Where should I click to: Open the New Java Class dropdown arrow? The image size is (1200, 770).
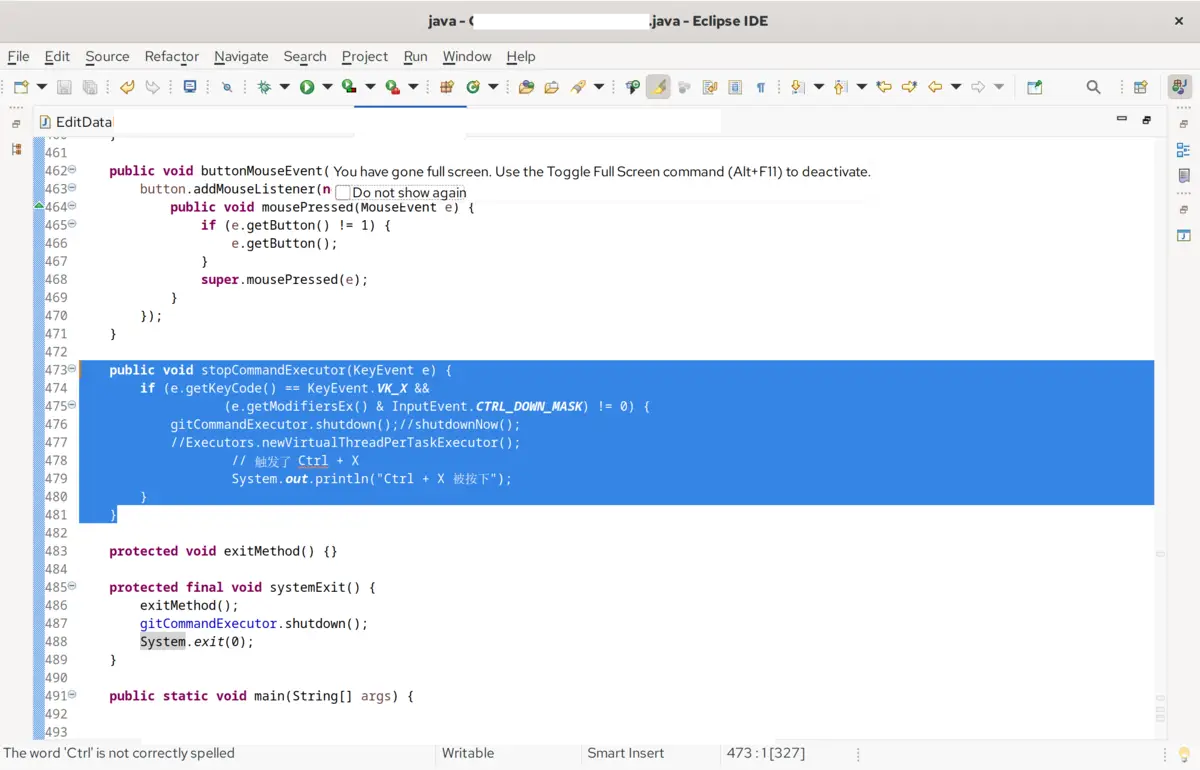click(493, 87)
